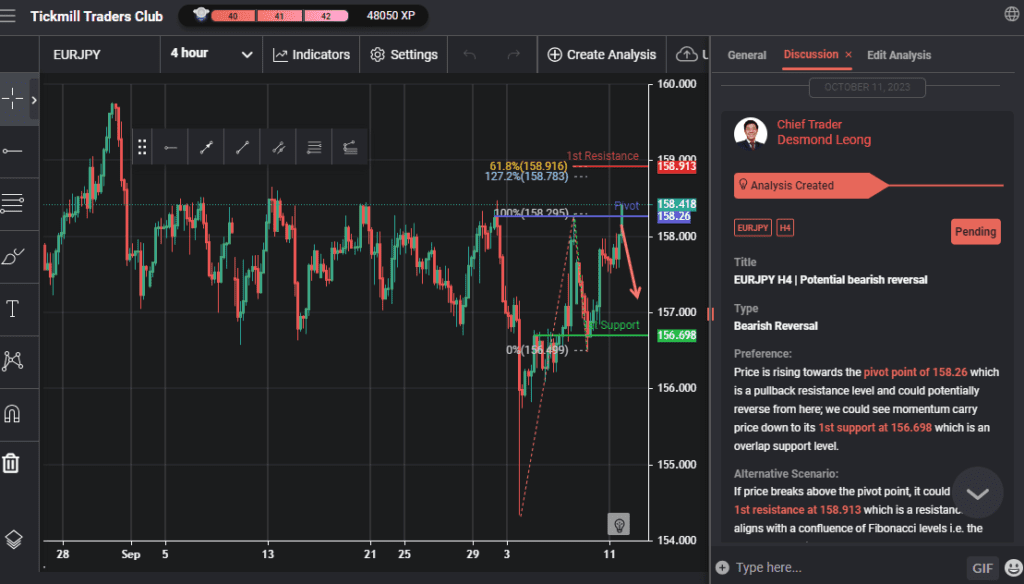Select the Fibonacci retracement tool in sidebar
The height and width of the screenshot is (584, 1024).
pos(12,203)
